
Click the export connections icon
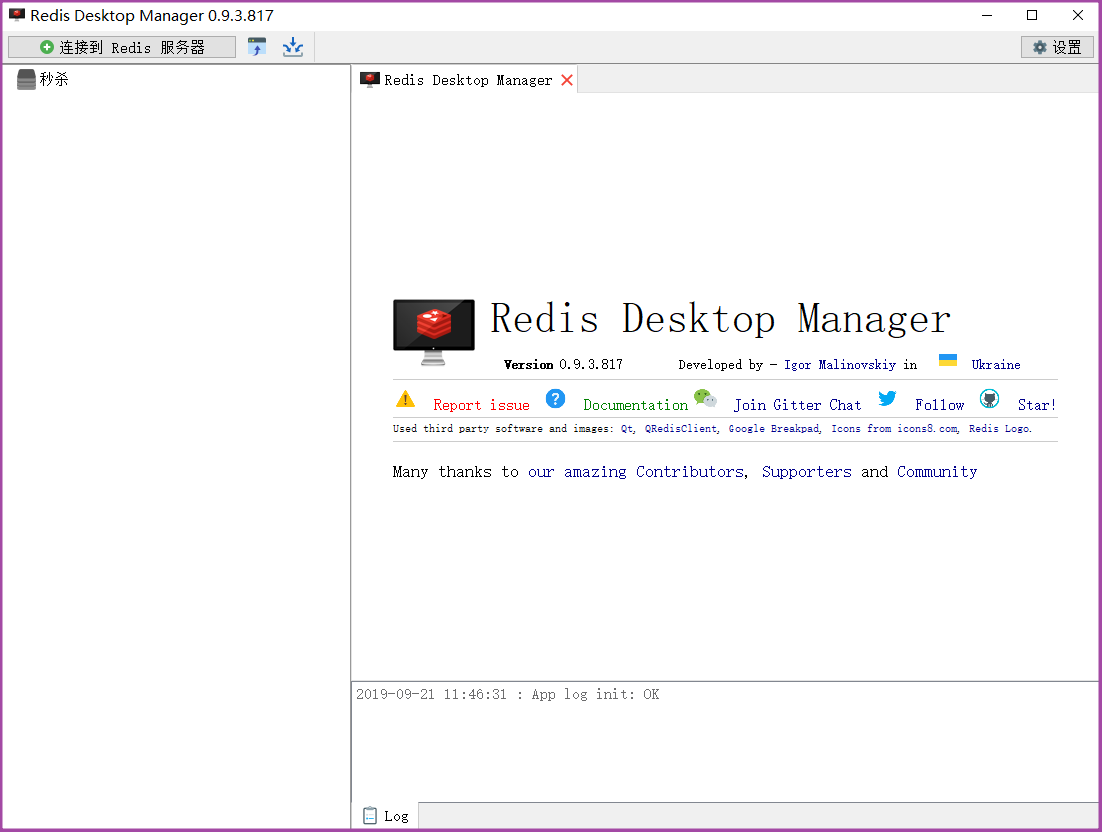click(x=292, y=47)
